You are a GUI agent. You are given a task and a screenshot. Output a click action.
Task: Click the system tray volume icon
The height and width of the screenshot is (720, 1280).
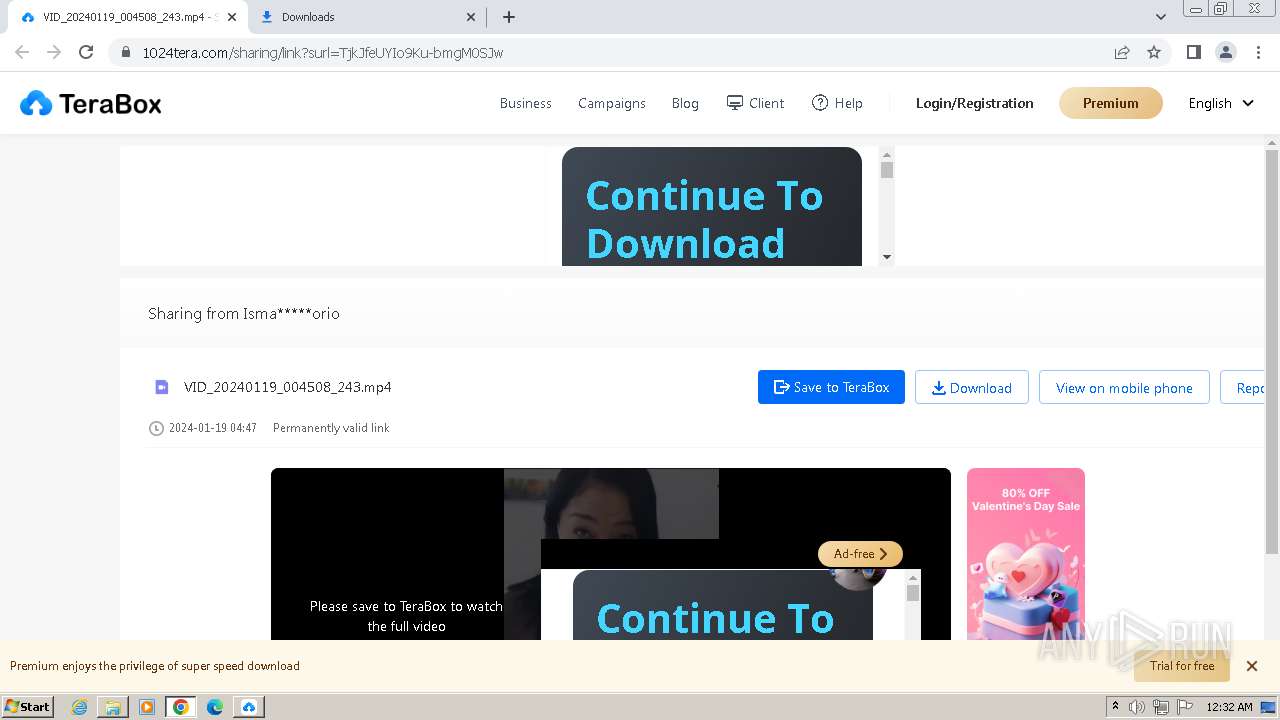1137,707
